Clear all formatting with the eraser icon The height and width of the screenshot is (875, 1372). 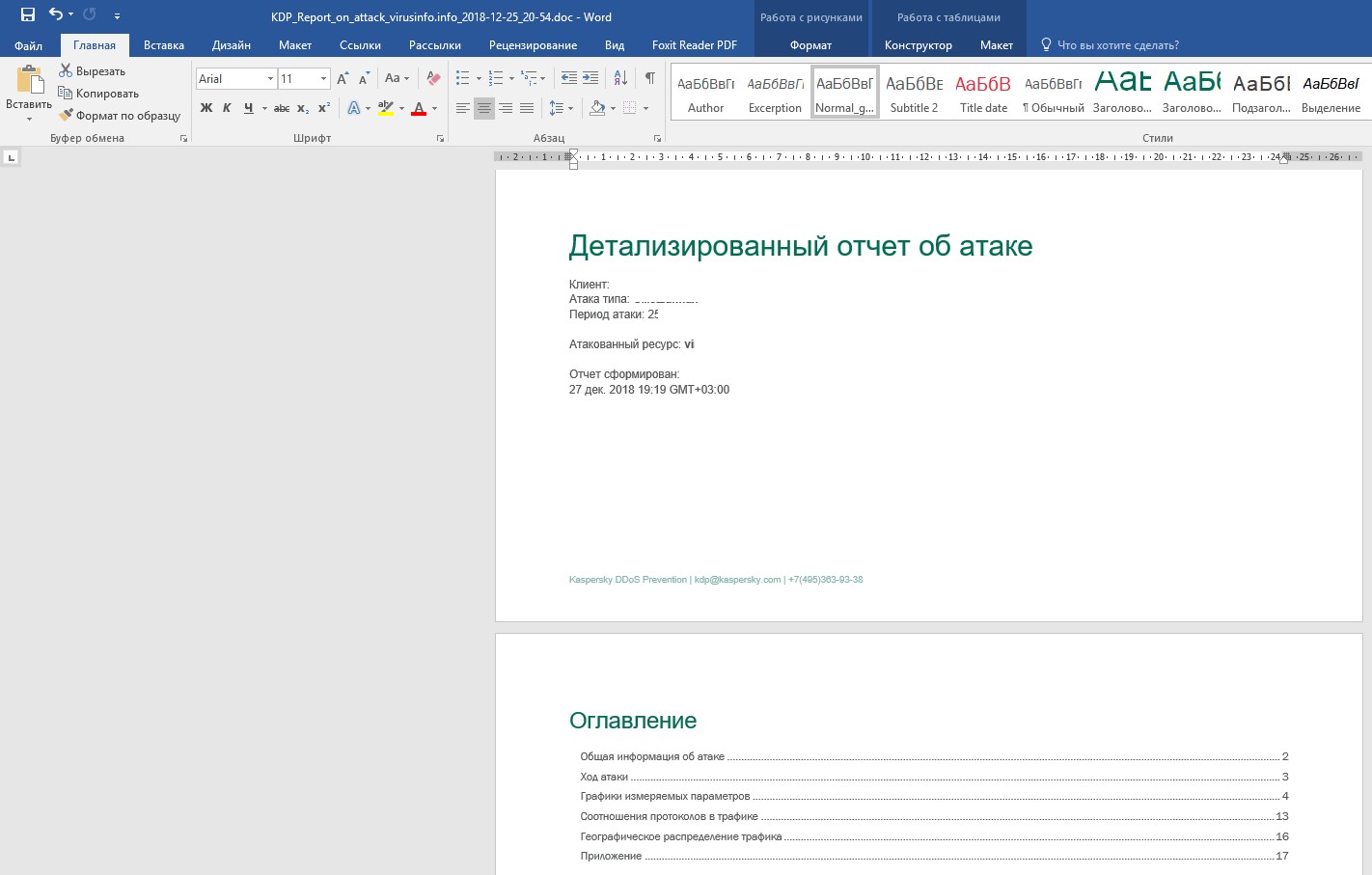pos(433,78)
